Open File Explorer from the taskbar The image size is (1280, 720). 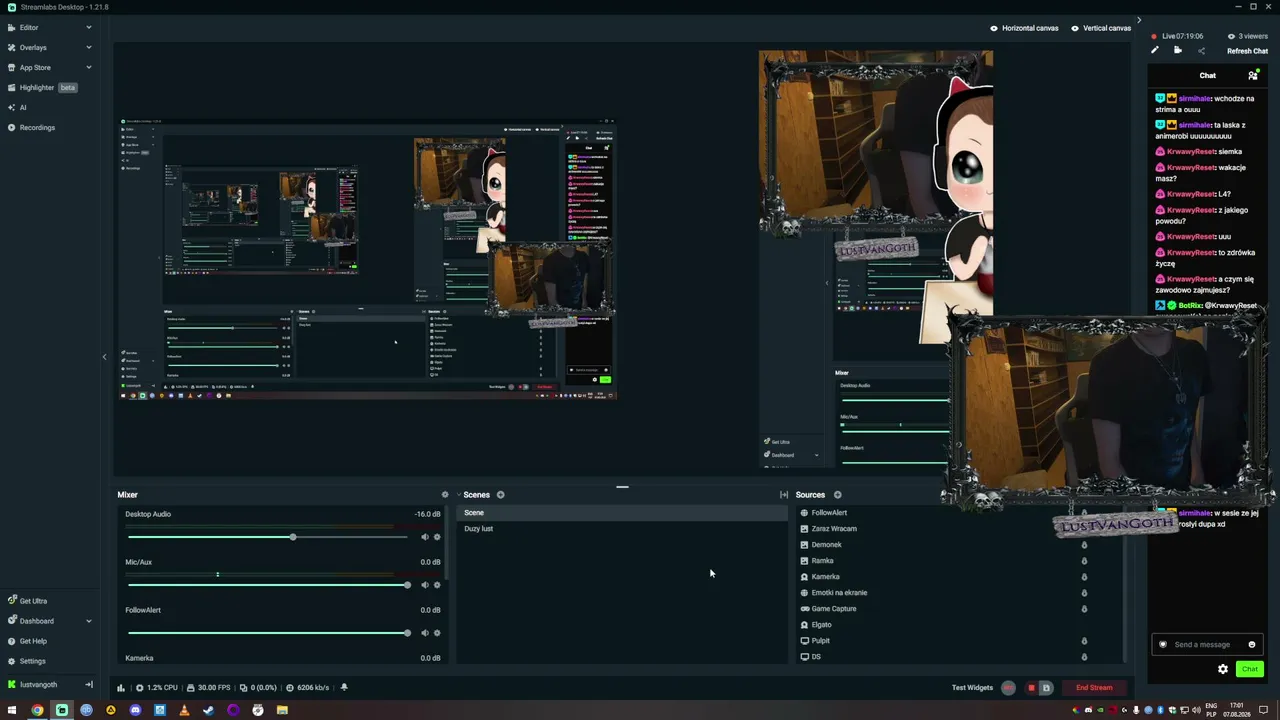coord(282,710)
